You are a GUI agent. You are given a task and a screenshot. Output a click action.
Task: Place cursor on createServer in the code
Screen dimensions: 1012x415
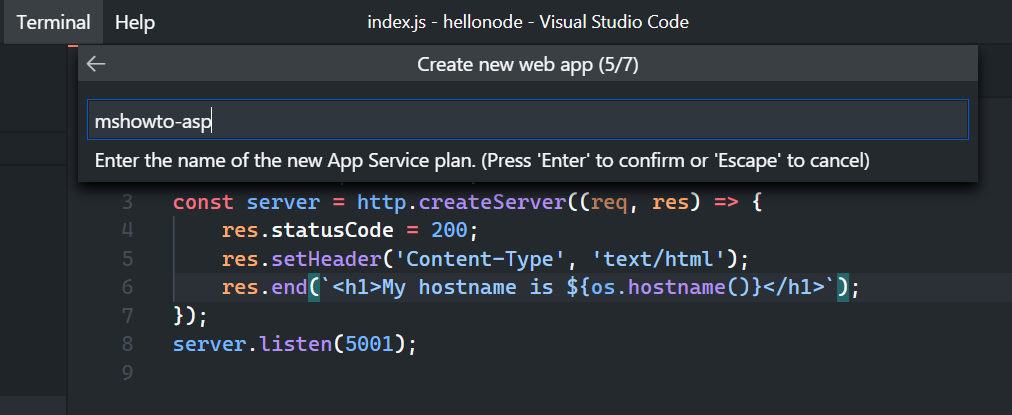click(x=492, y=203)
